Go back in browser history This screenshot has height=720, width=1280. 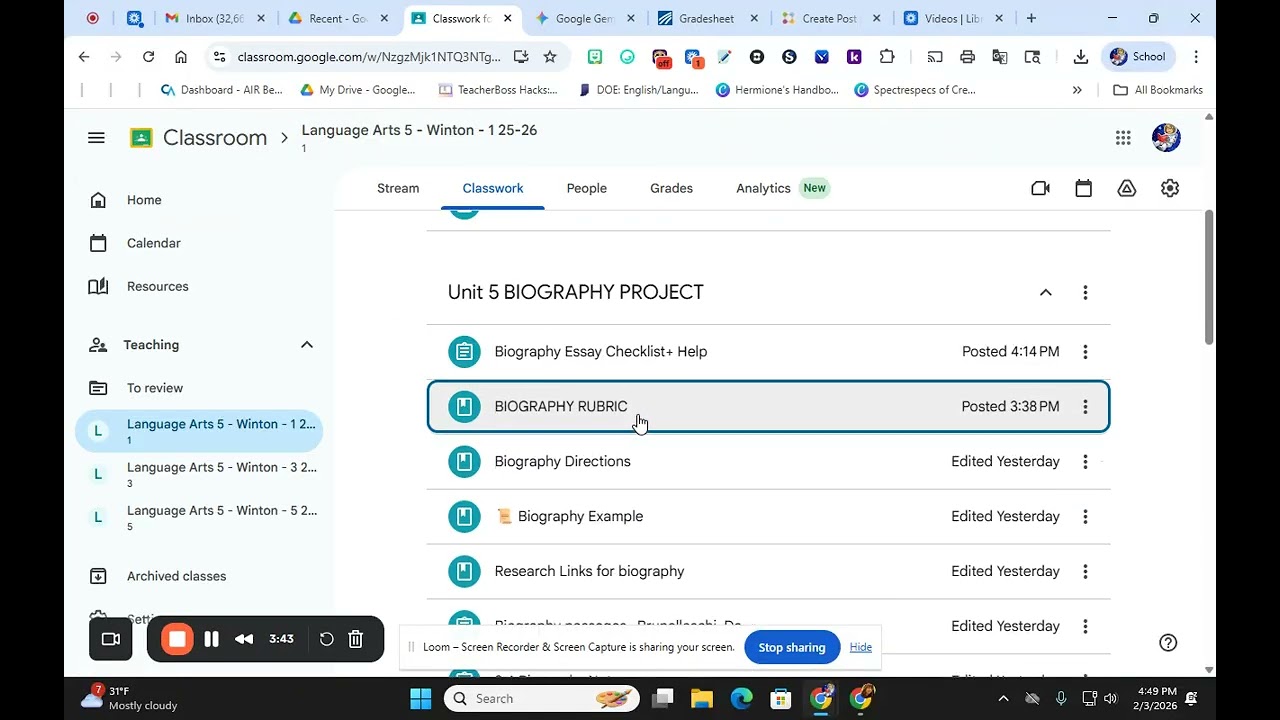click(x=84, y=57)
